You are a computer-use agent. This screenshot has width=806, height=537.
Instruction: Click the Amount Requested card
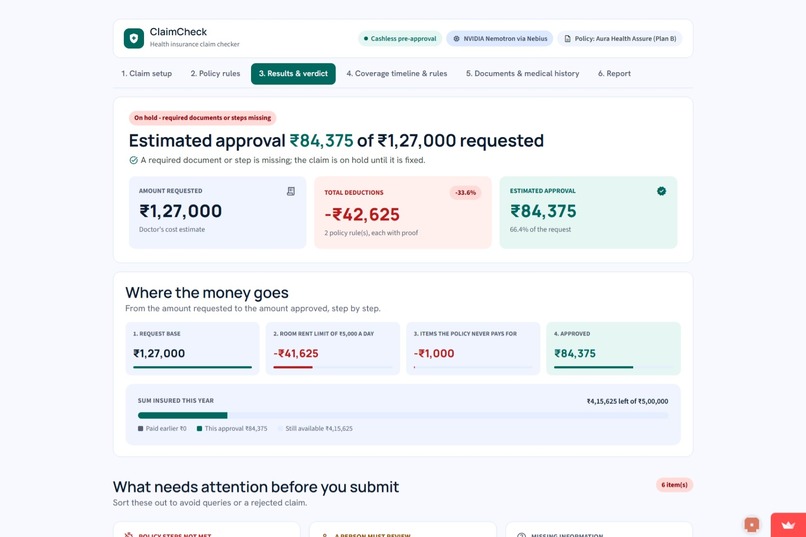tap(217, 213)
